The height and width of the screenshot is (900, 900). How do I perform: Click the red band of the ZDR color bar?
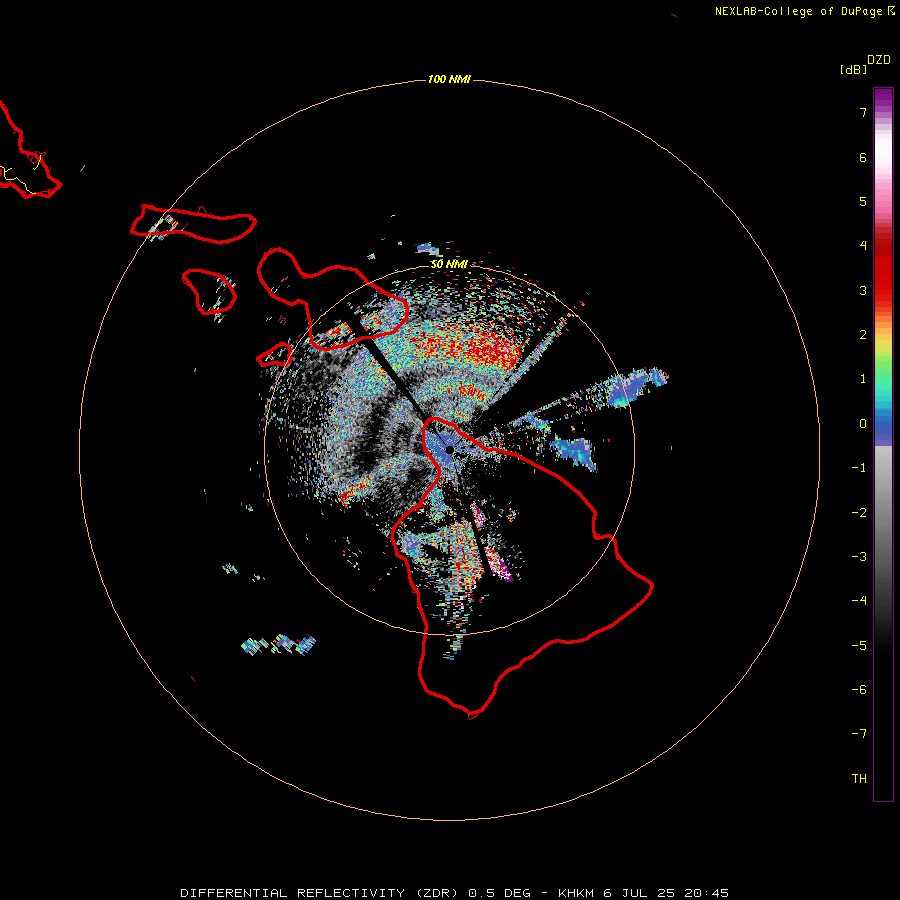(x=883, y=270)
